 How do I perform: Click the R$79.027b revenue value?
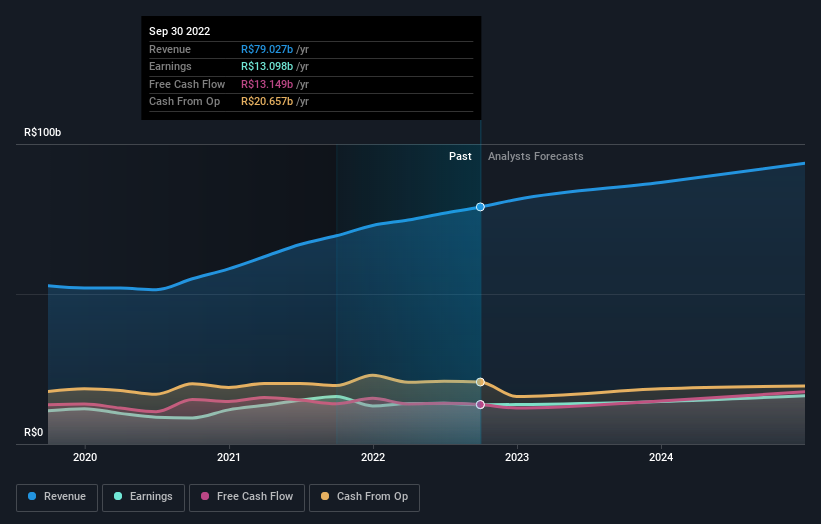pyautogui.click(x=267, y=49)
